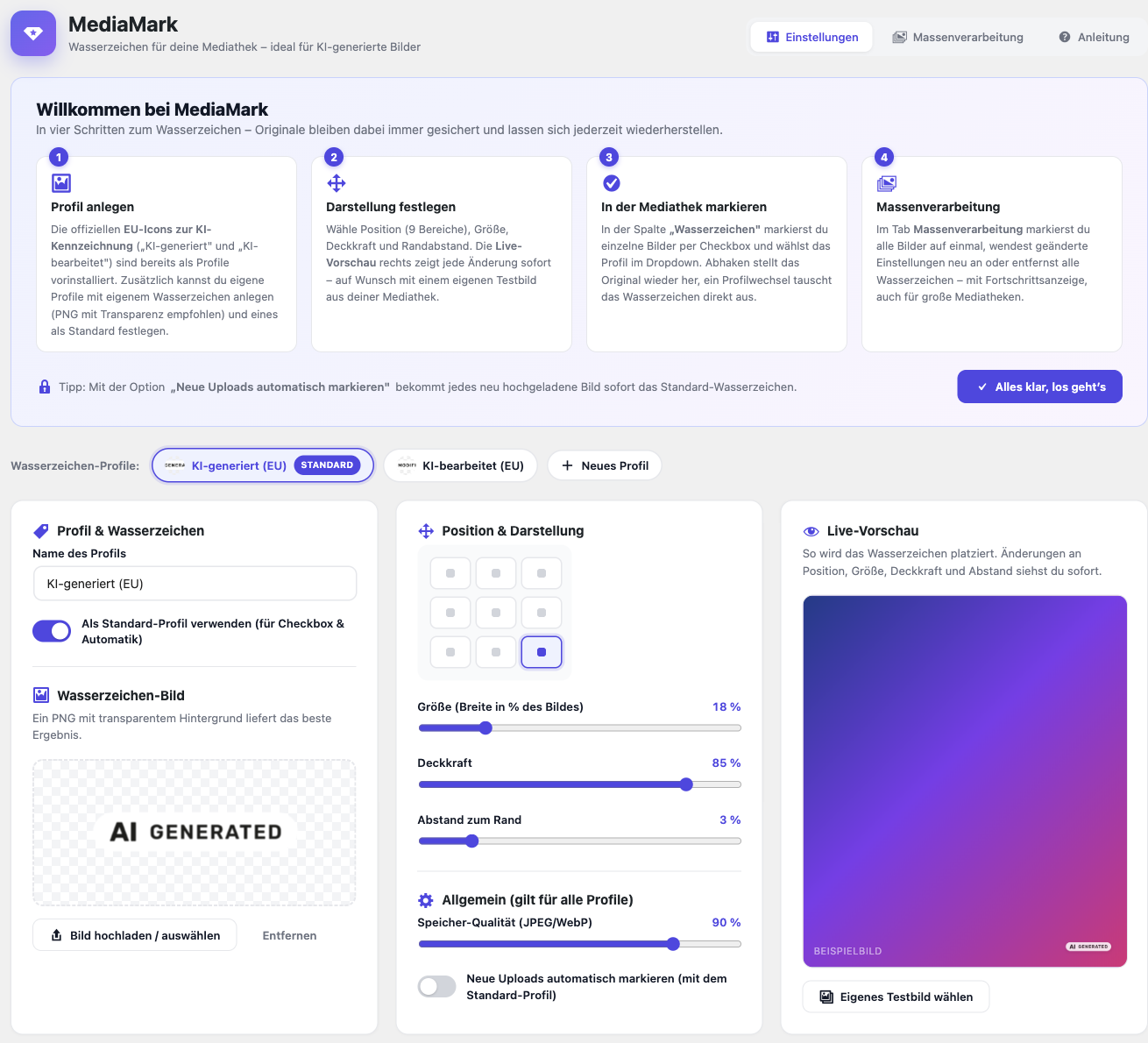Click Eigenes Testbild wählen button
Image resolution: width=1148 pixels, height=1043 pixels.
tap(896, 997)
